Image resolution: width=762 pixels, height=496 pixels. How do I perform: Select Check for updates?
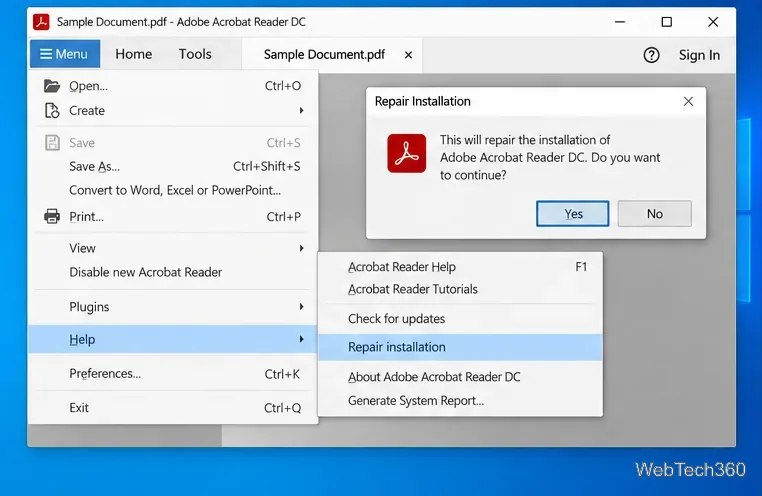460,319
